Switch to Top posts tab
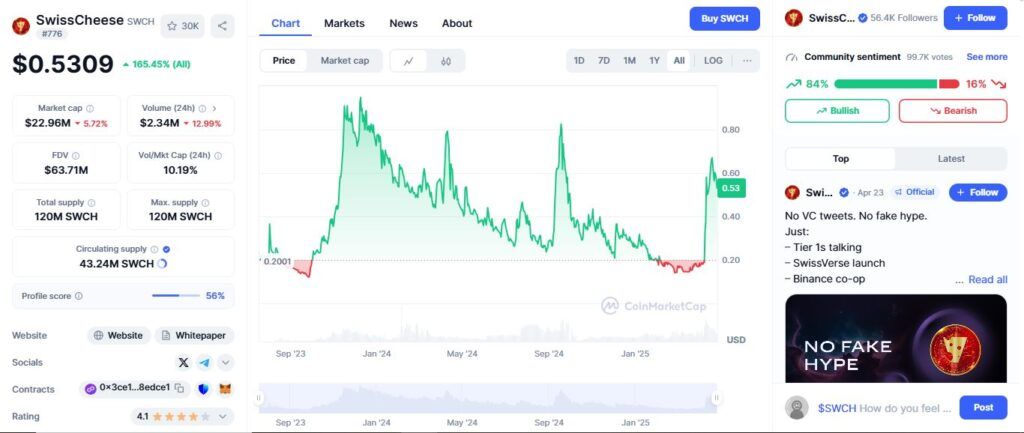Image resolution: width=1024 pixels, height=433 pixels. point(840,159)
